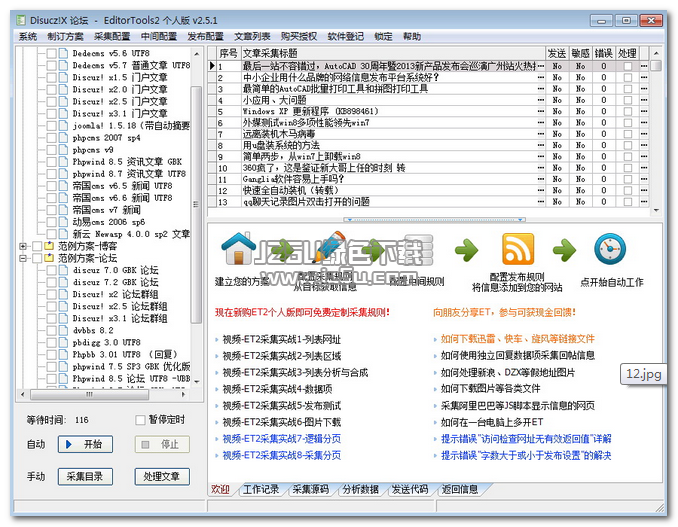678x527 pixels.
Task: Click the house icon for building your plan
Action: point(238,248)
